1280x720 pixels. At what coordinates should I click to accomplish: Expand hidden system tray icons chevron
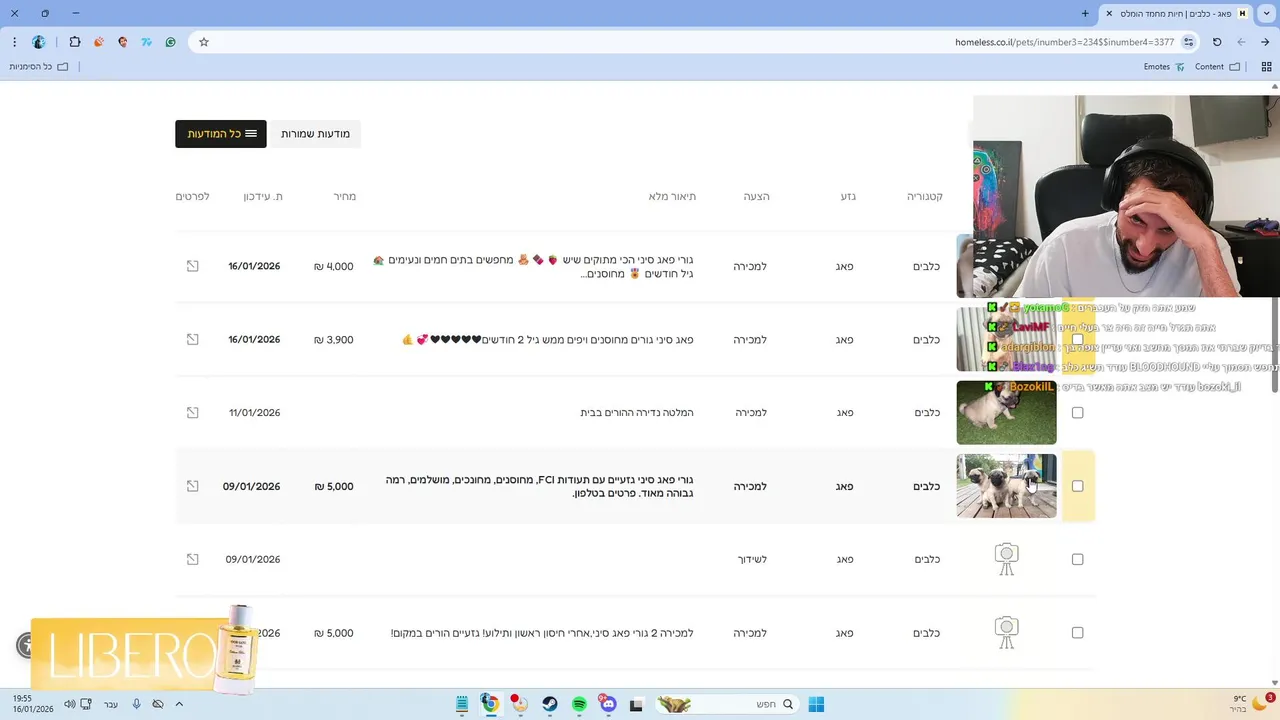pyautogui.click(x=179, y=704)
